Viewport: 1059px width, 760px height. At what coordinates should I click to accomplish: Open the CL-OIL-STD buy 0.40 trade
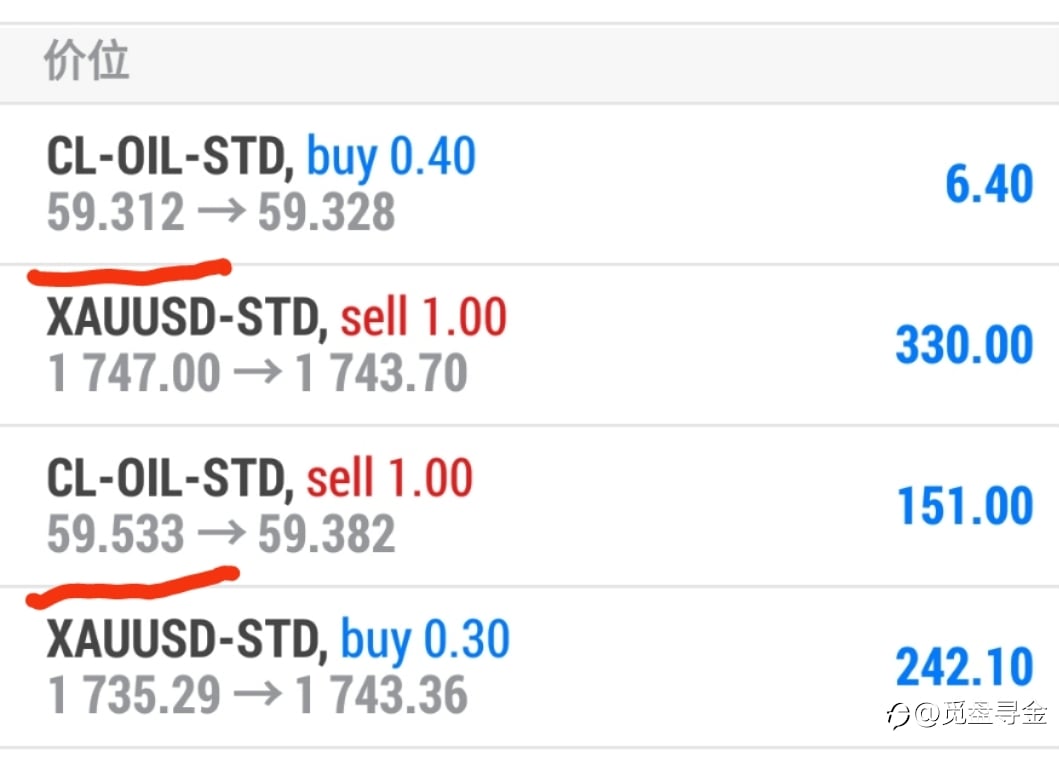[530, 184]
